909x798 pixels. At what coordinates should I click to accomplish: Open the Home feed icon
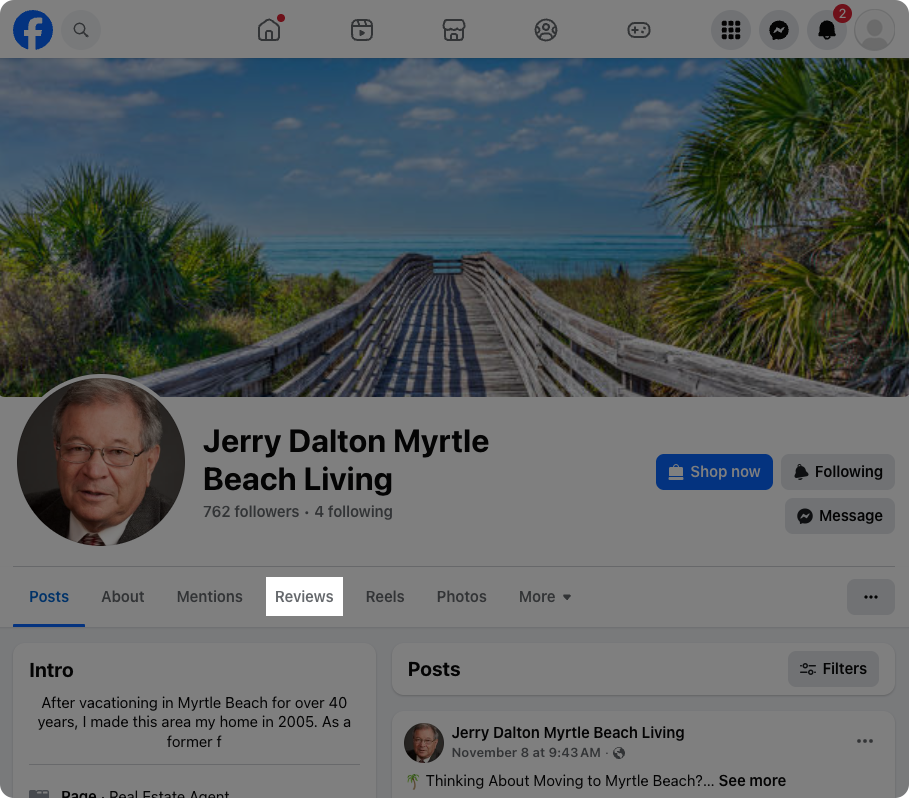[x=268, y=30]
